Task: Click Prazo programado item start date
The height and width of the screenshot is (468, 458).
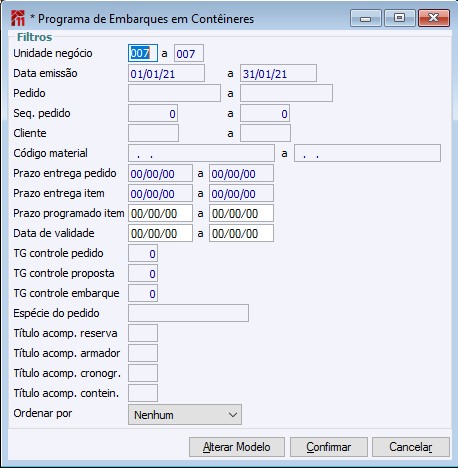Action: coord(160,213)
